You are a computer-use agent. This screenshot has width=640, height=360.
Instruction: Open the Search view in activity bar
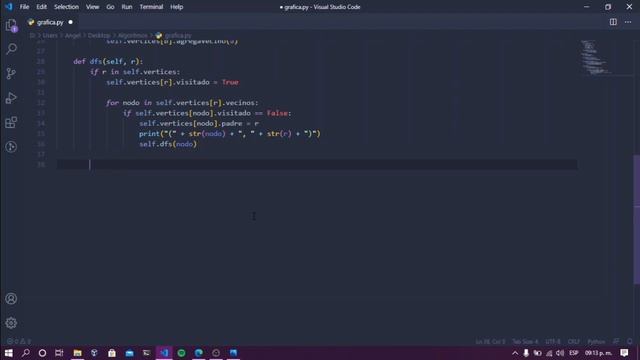pyautogui.click(x=11, y=49)
